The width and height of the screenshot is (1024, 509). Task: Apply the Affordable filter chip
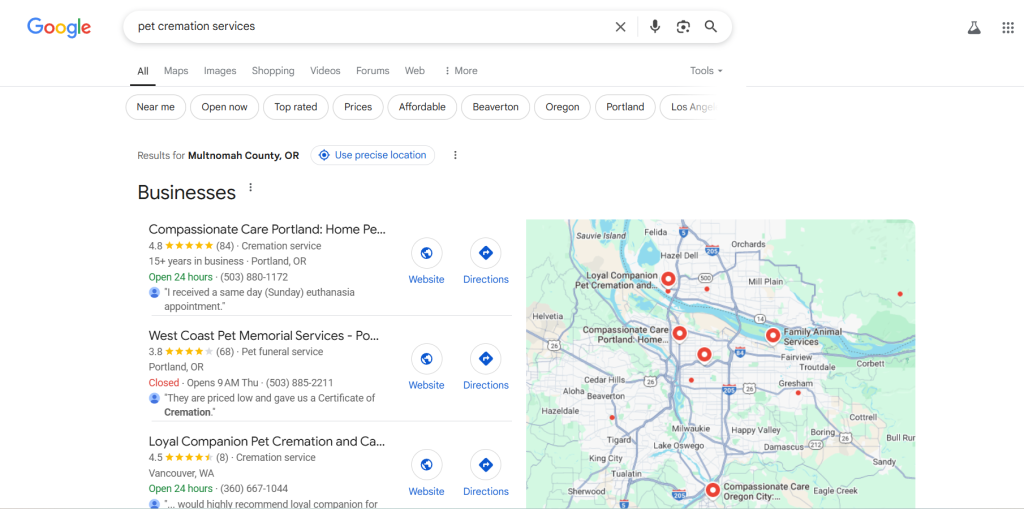tap(422, 107)
